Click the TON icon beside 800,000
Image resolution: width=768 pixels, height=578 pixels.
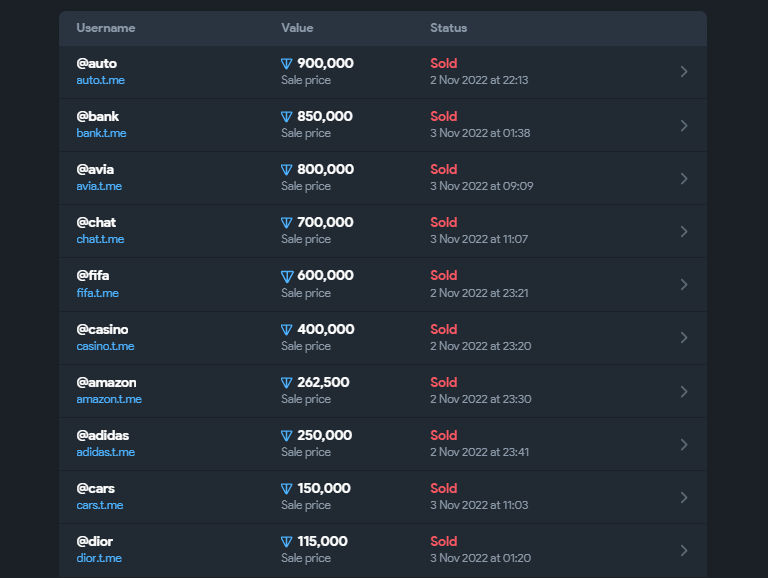point(287,169)
